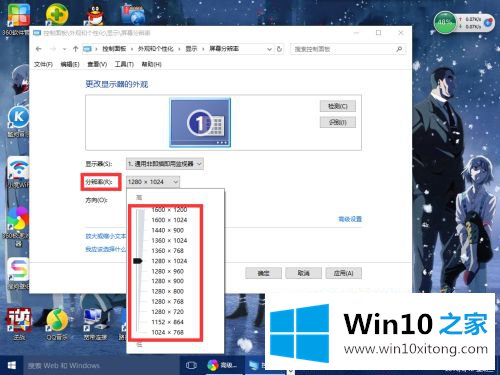
Task: Set slider to 1600 × 1200
Action: click(x=169, y=210)
